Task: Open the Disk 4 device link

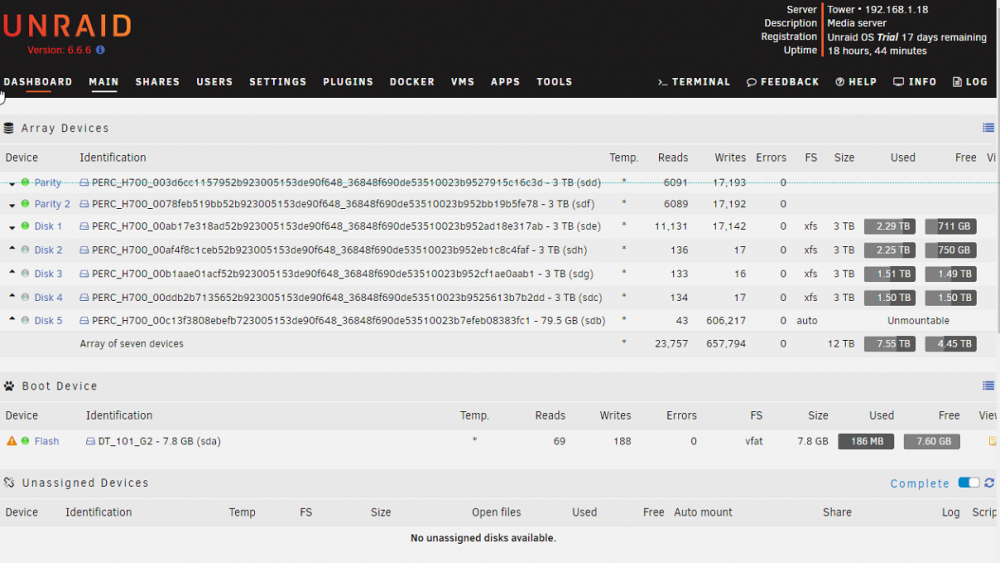Action: (x=48, y=297)
